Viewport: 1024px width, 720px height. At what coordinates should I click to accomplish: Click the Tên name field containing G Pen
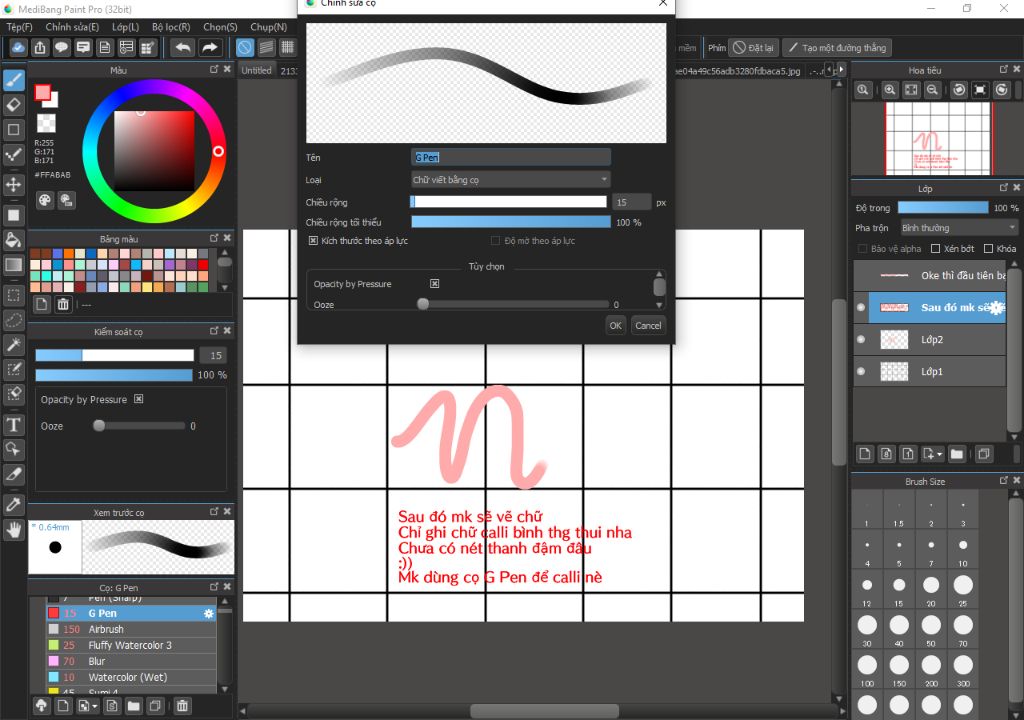click(511, 157)
